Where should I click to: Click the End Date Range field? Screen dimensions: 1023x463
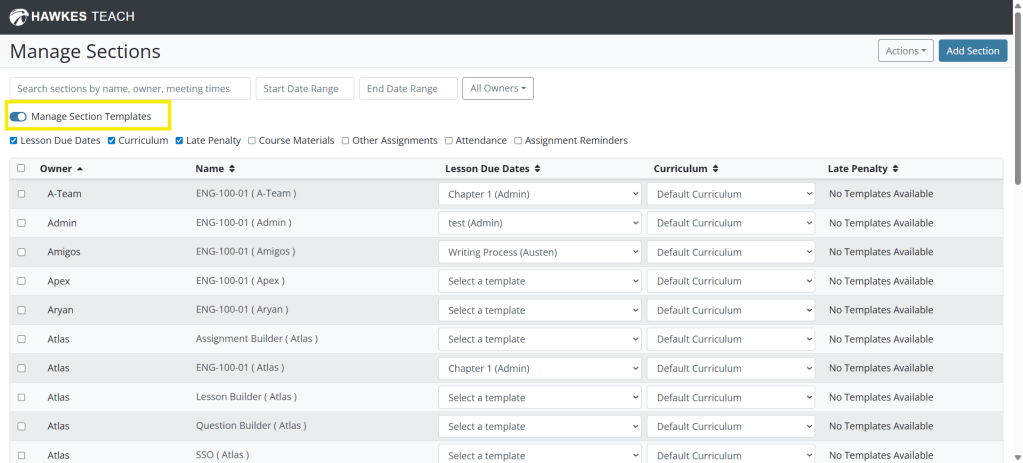tap(408, 89)
